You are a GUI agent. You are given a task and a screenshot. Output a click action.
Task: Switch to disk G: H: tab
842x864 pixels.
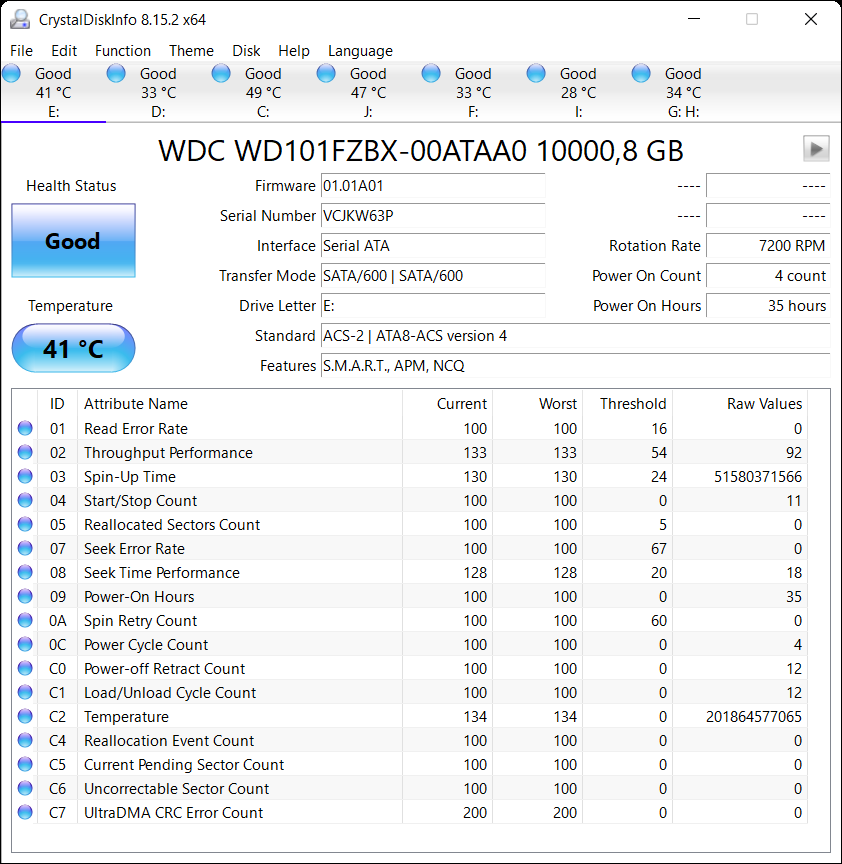pos(683,92)
